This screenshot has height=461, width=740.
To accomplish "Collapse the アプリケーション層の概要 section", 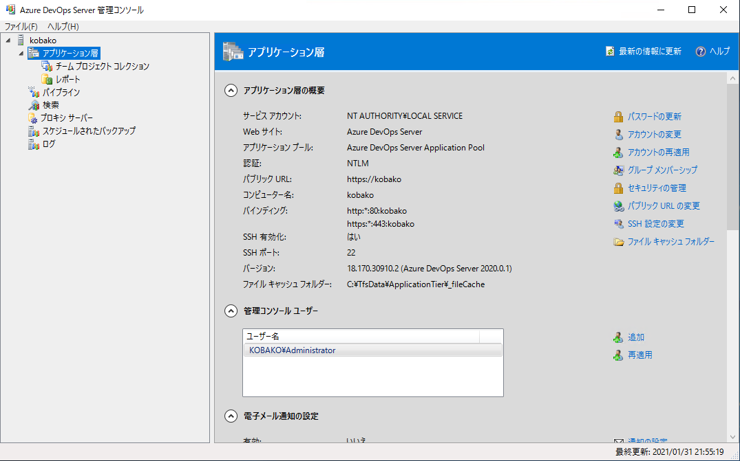I will (230, 90).
